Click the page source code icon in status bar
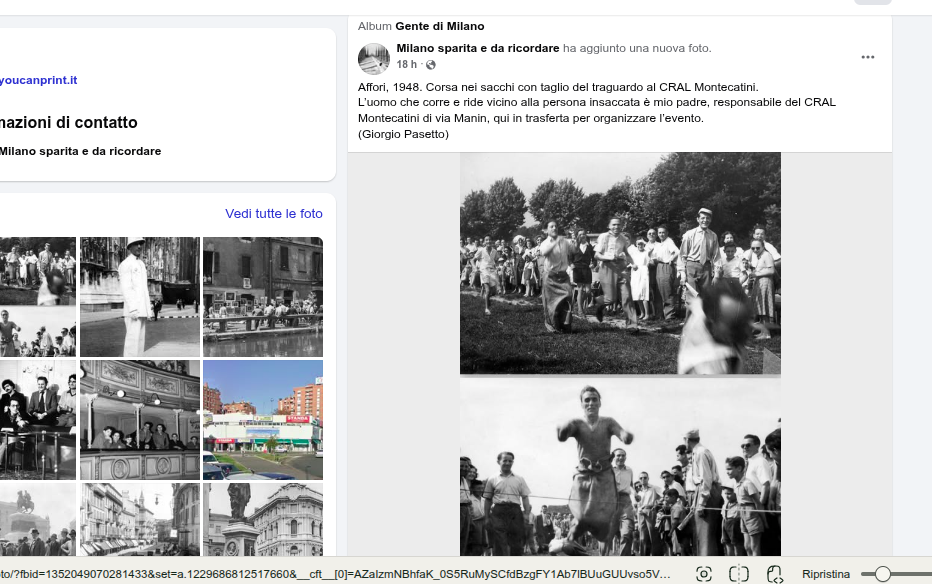932x584 pixels. click(774, 573)
